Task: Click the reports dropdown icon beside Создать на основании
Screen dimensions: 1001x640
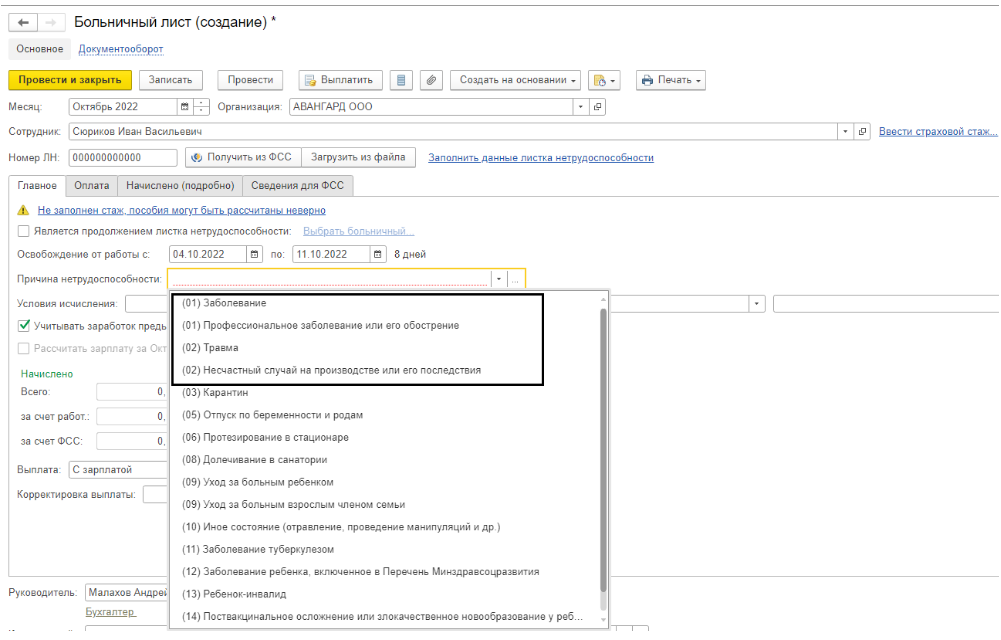Action: [x=605, y=80]
